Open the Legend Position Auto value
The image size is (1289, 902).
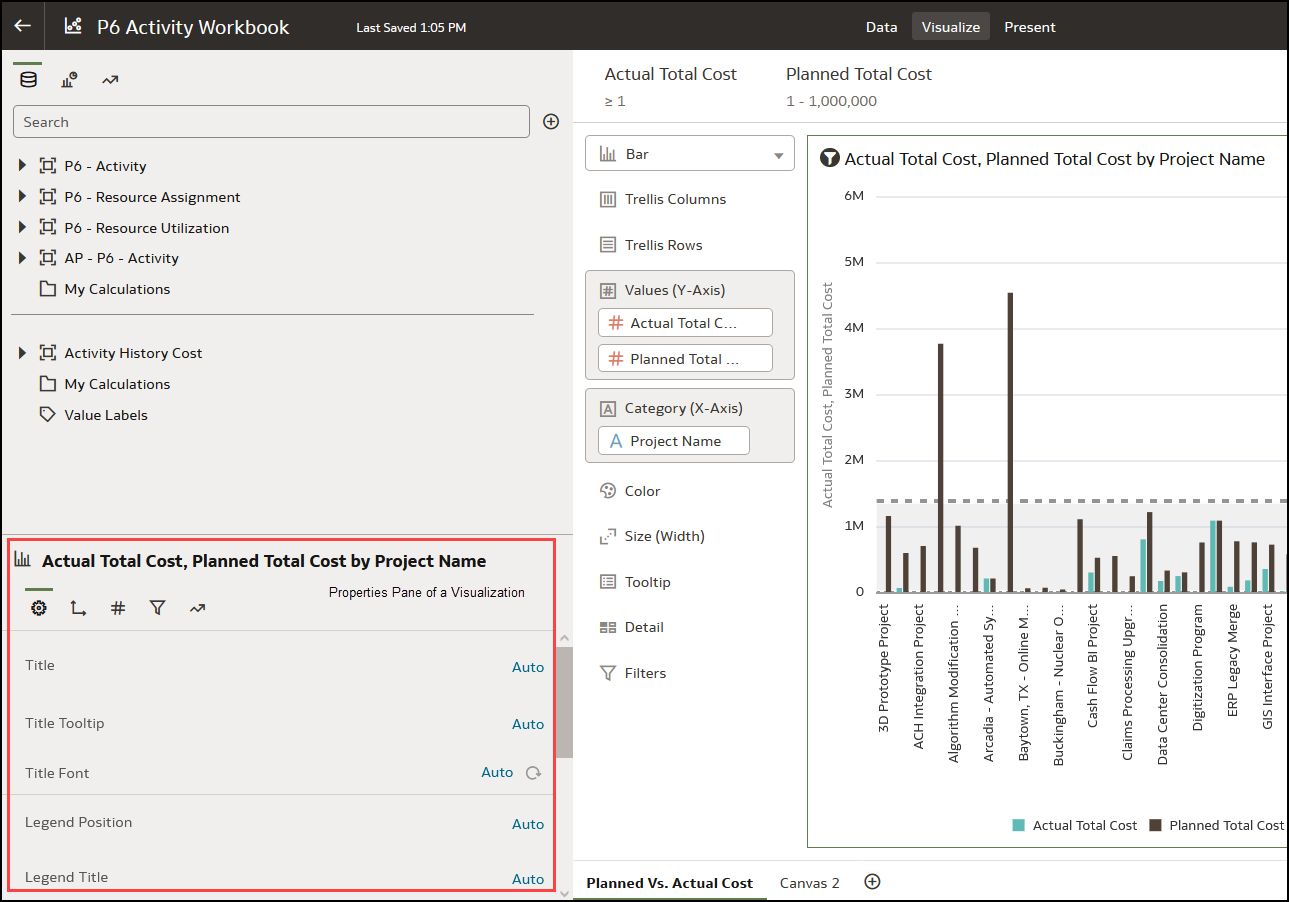[x=528, y=824]
